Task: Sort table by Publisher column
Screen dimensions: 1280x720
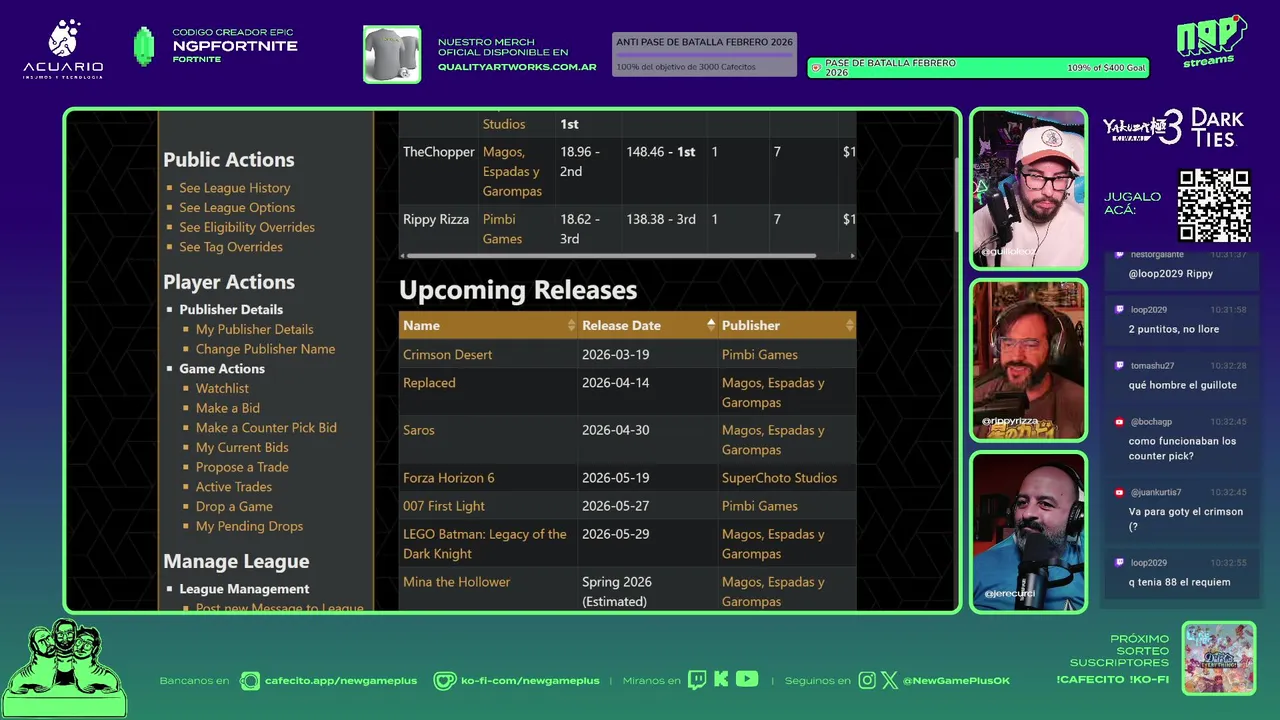Action: 787,325
